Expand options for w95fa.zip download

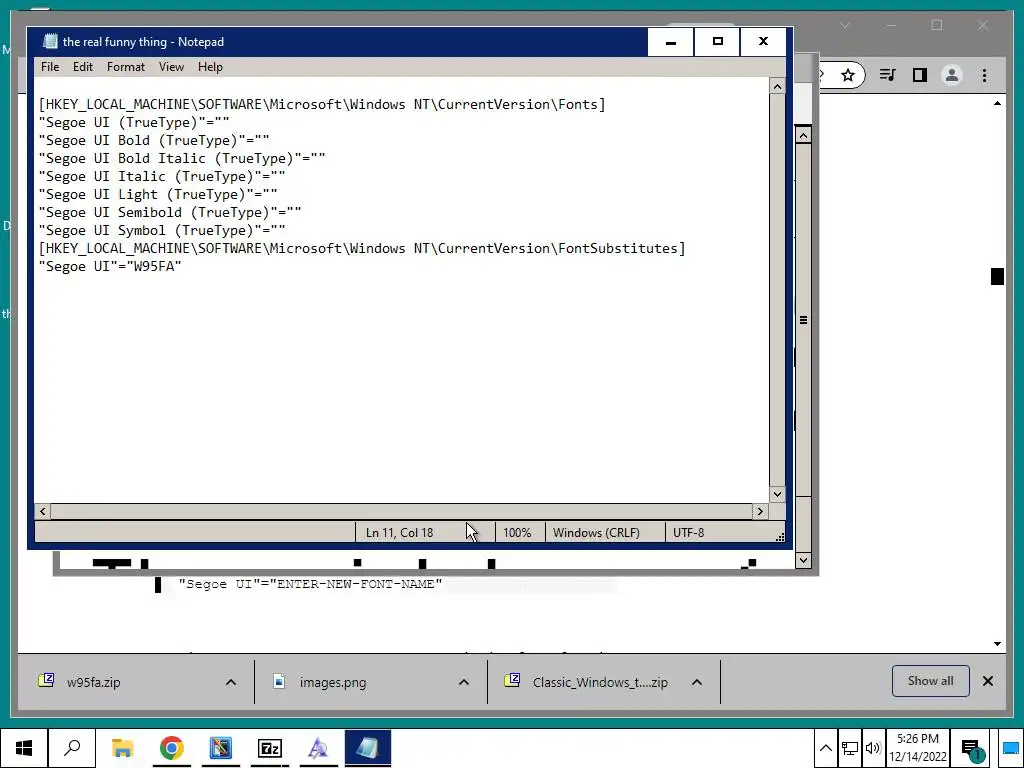tap(231, 682)
